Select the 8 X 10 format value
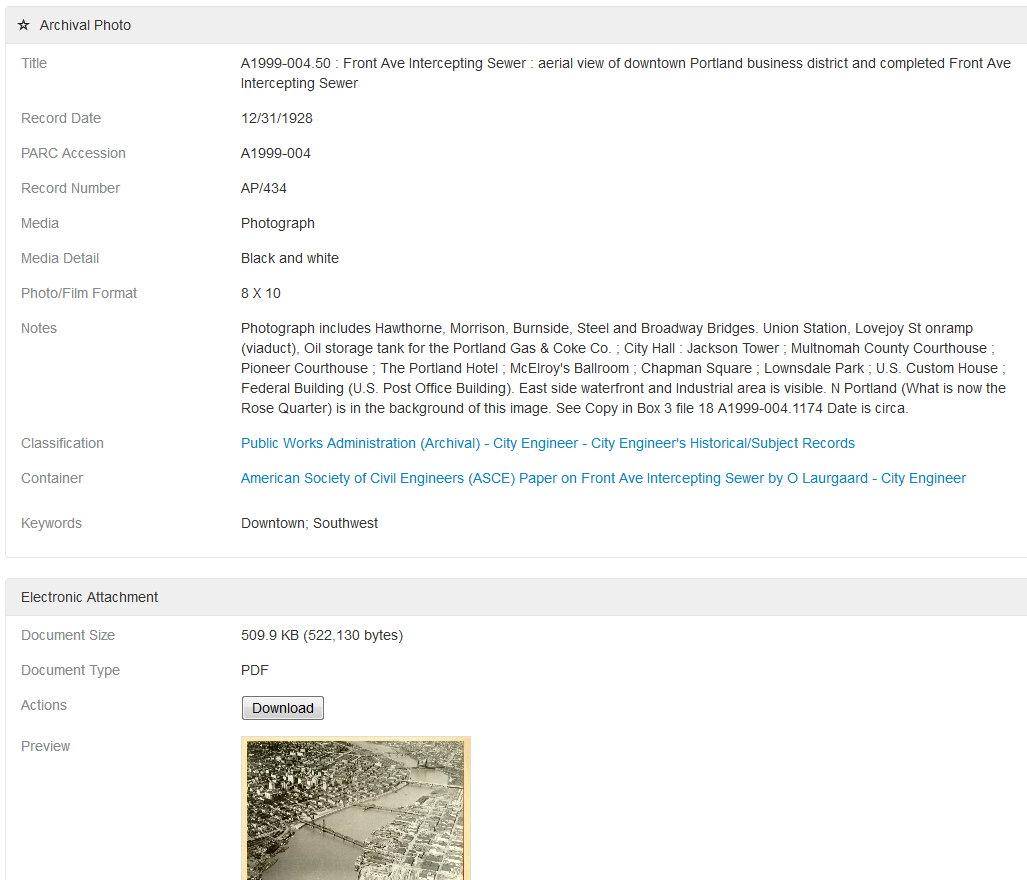 261,293
